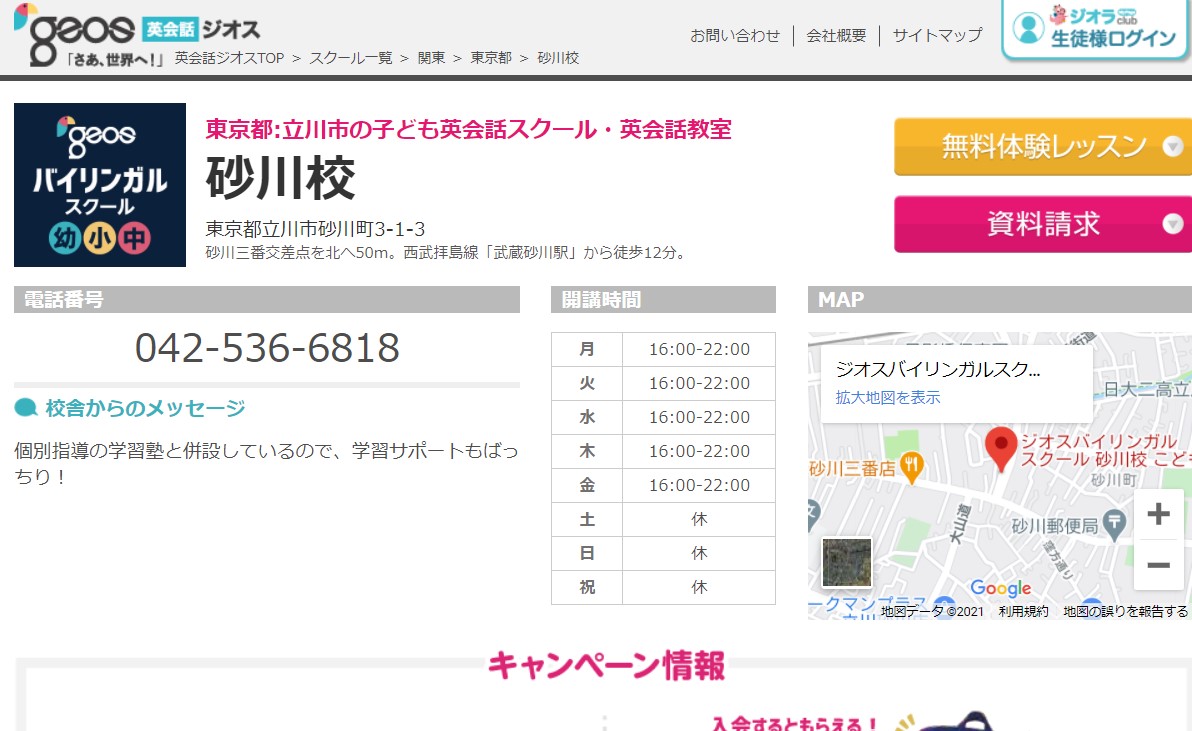This screenshot has height=731, width=1192.
Task: Click the 武蔵砂川駅 access directions text
Action: [448, 252]
